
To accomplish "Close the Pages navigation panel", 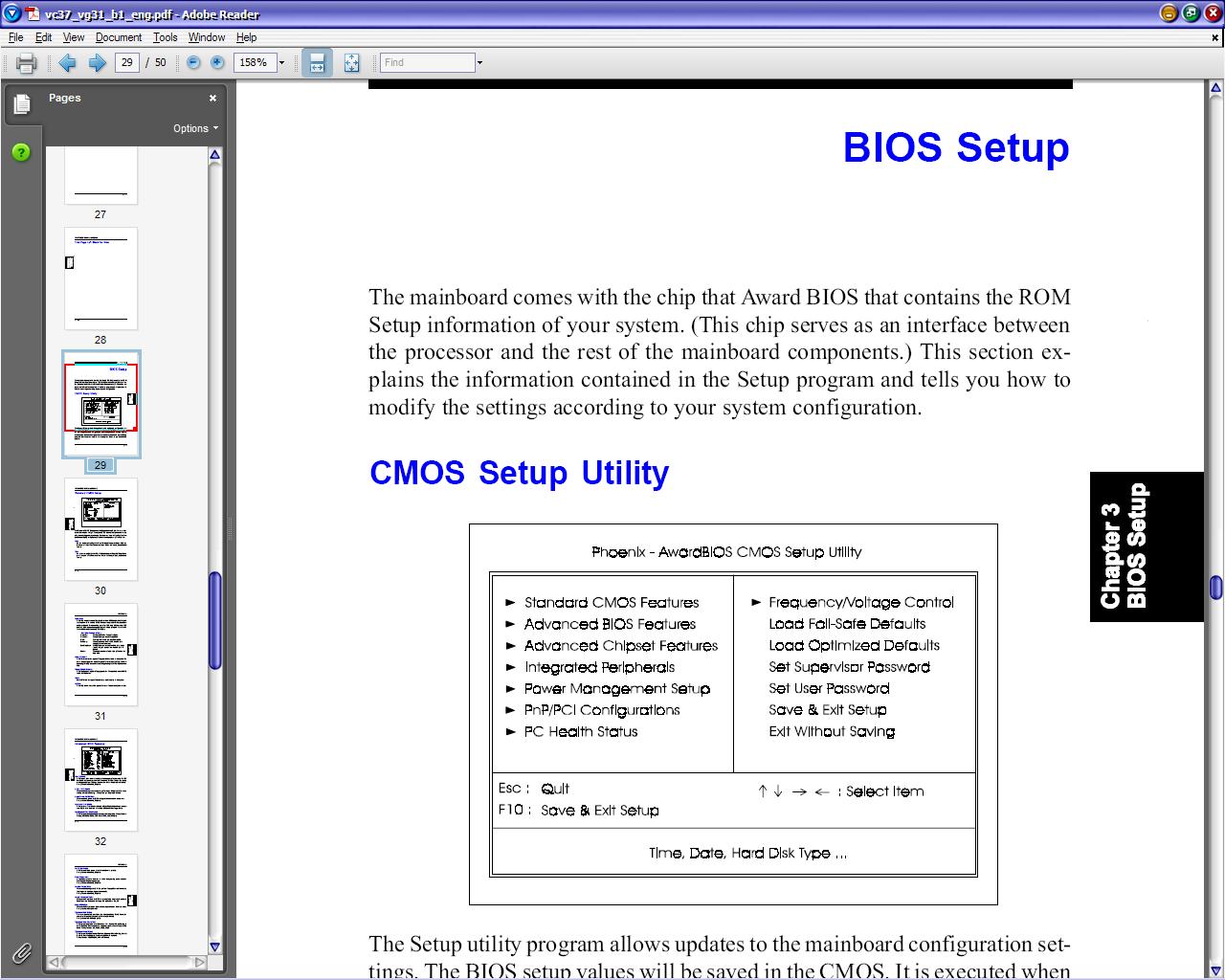I will click(212, 98).
